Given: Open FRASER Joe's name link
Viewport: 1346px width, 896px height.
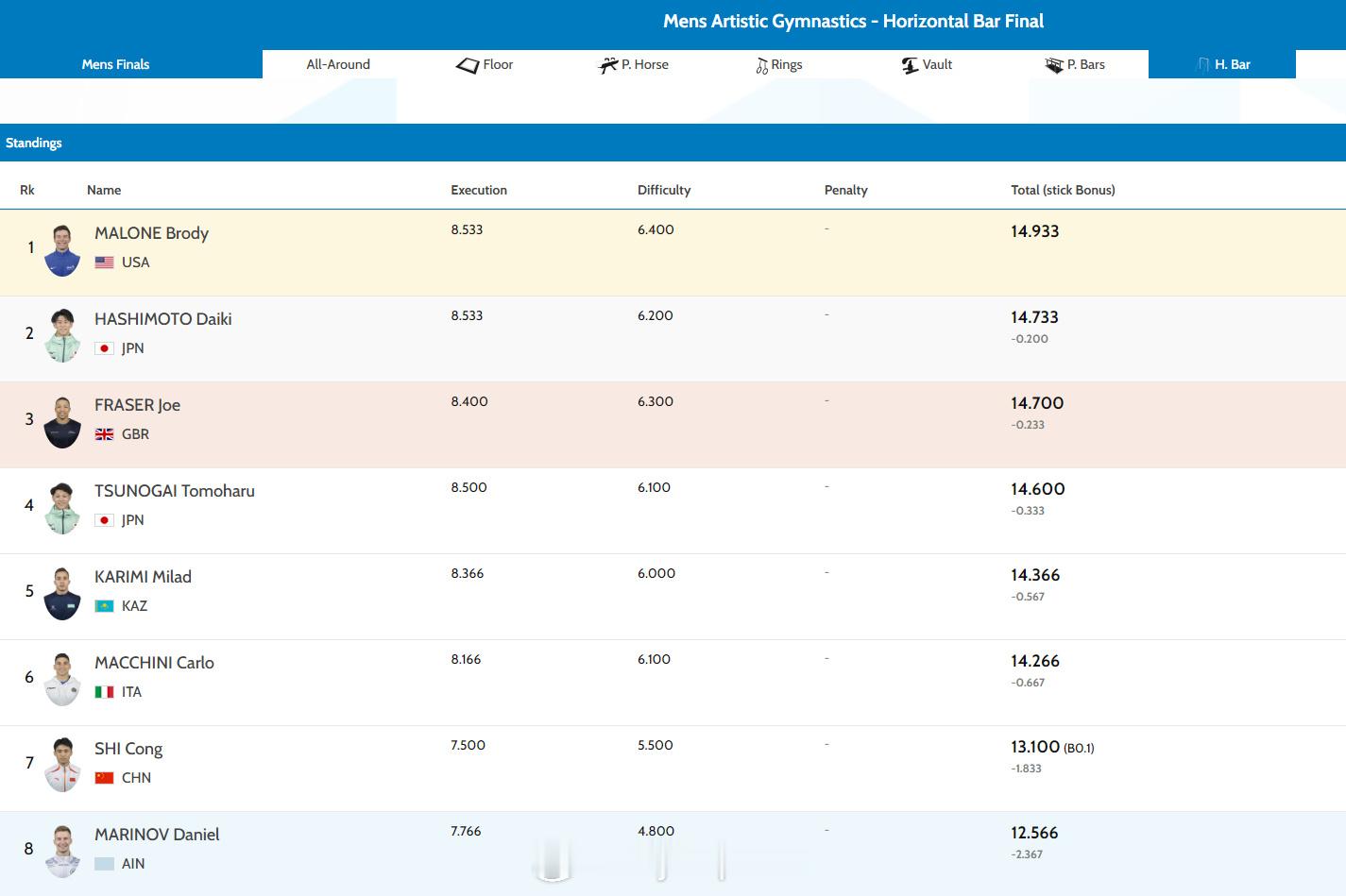Looking at the screenshot, I should [137, 405].
